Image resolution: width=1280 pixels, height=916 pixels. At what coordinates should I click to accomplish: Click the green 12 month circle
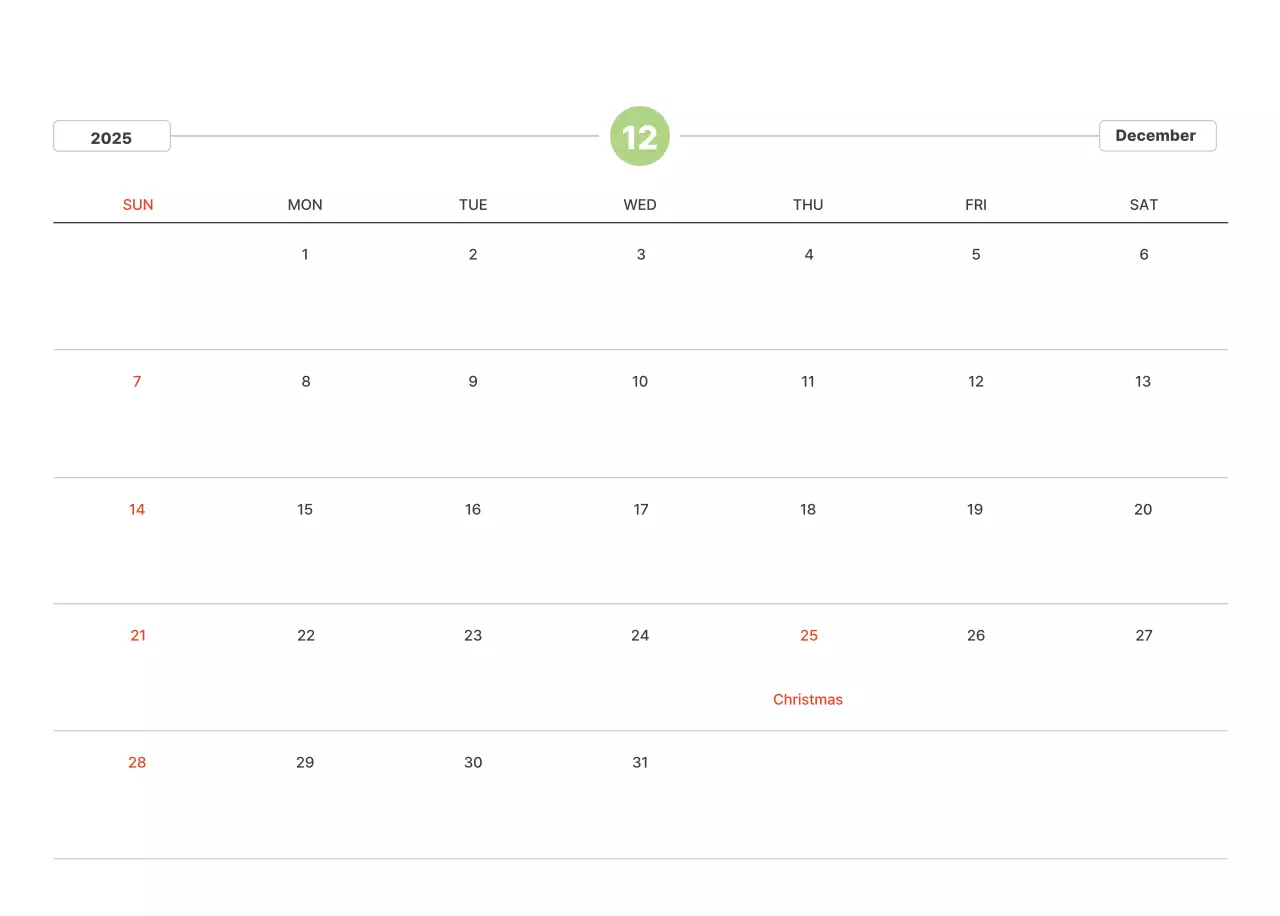click(x=640, y=136)
